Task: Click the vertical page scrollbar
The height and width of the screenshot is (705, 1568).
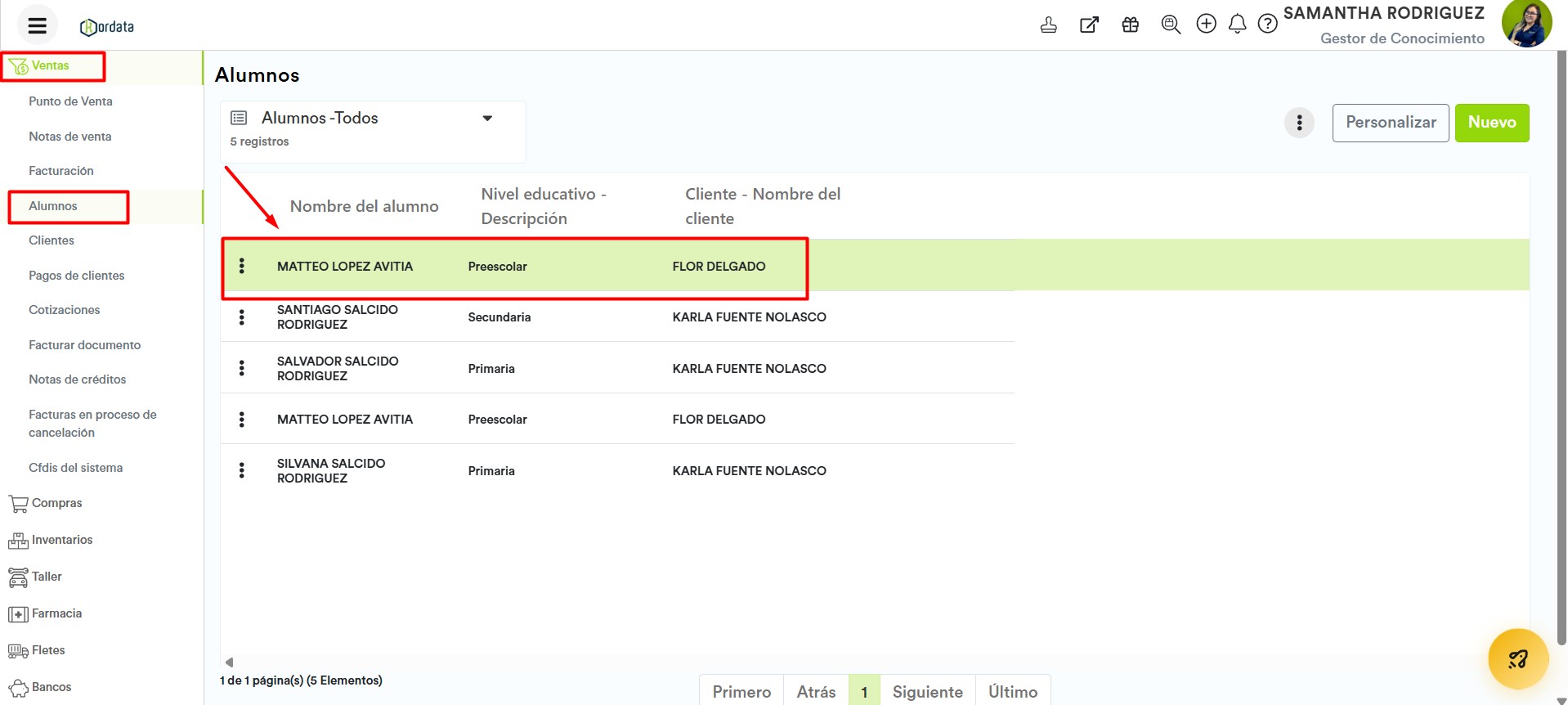Action: (x=1561, y=348)
